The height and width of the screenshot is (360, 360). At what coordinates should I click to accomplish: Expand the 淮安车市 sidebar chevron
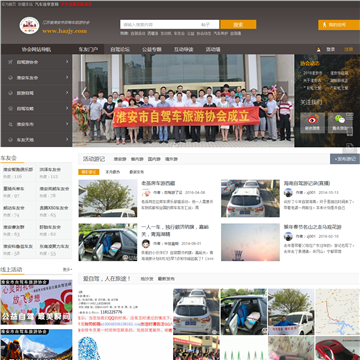67,124
